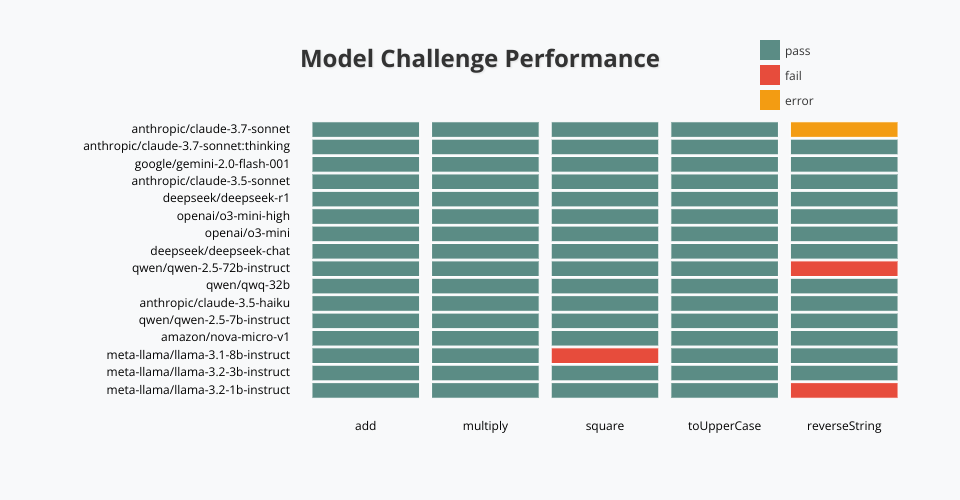
Task: Click the add cell for deepseek/deepseek-r1
Action: (366, 198)
